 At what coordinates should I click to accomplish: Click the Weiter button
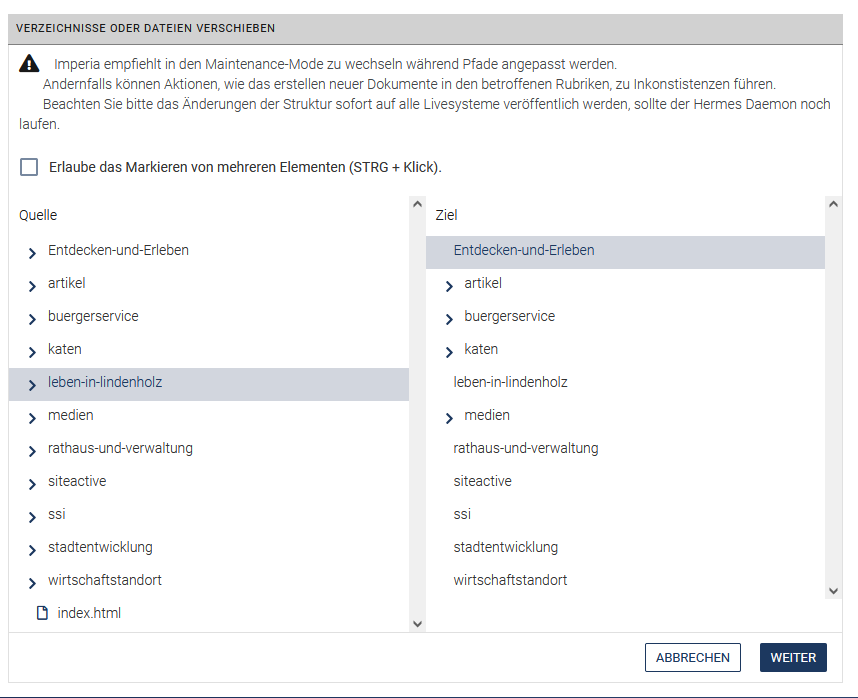[x=793, y=658]
